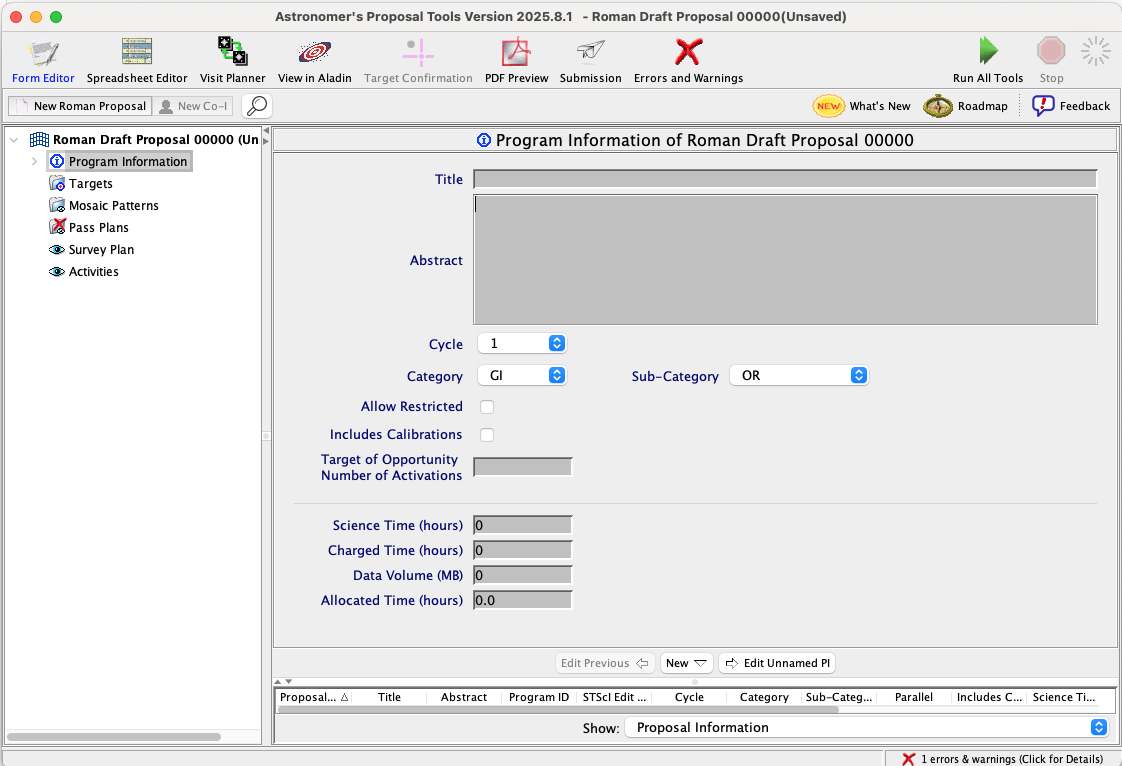Viewport: 1122px width, 766px height.
Task: Click the magnifying glass search icon
Action: [257, 106]
